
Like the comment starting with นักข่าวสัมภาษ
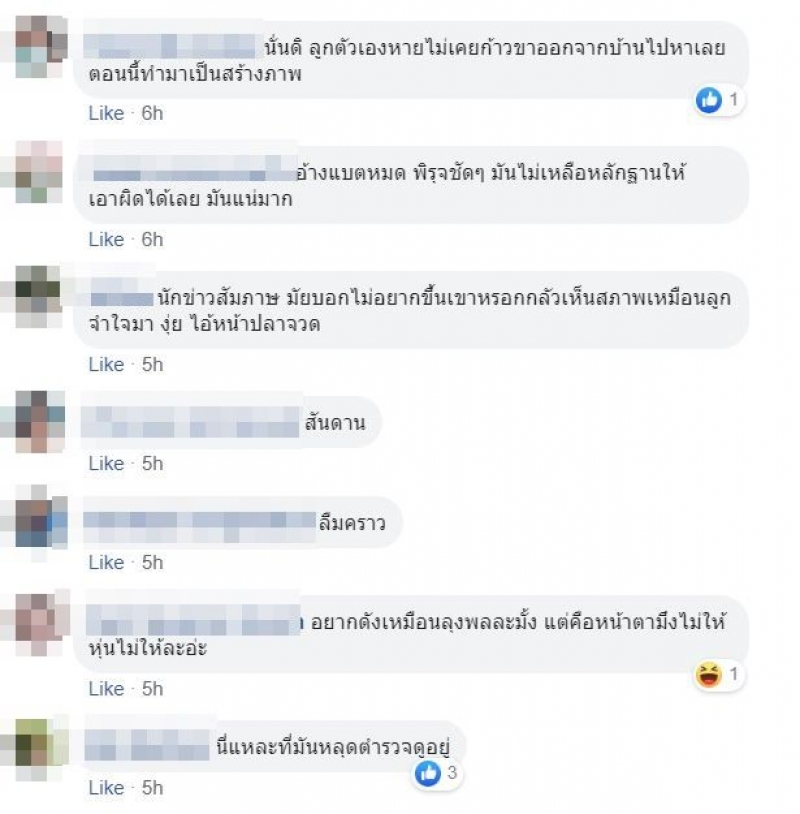pos(106,364)
